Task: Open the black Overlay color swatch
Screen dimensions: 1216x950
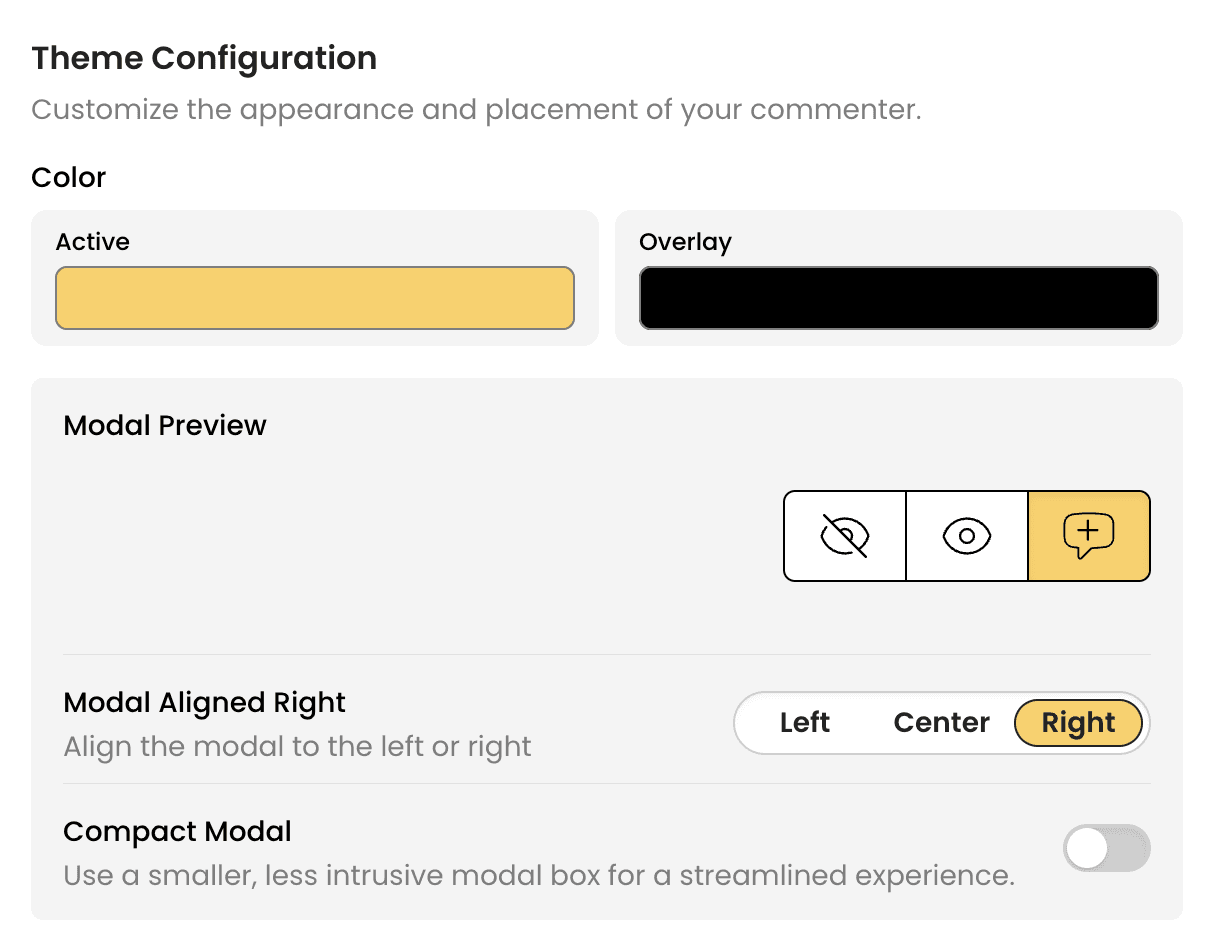Action: click(898, 298)
